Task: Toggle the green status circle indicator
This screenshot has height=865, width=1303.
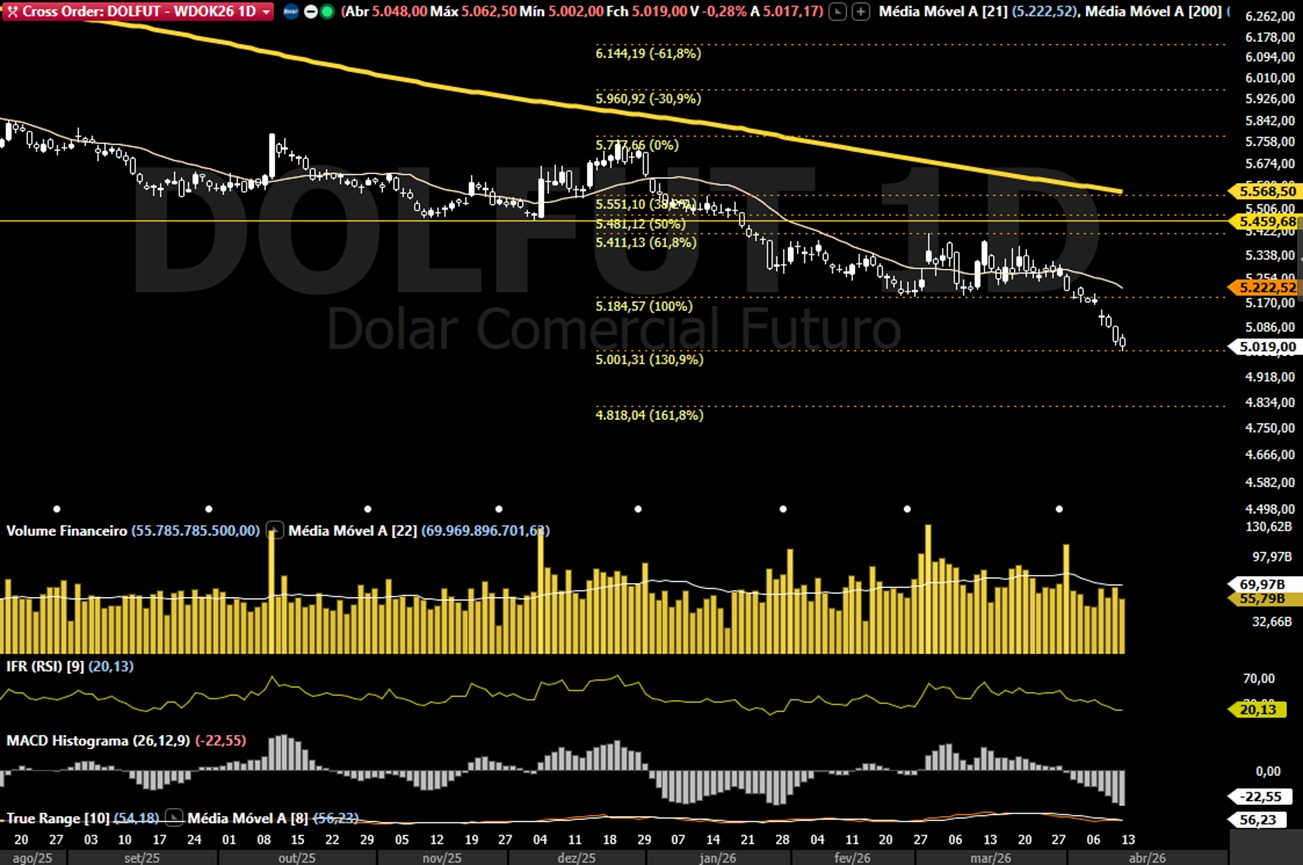Action: pyautogui.click(x=327, y=12)
